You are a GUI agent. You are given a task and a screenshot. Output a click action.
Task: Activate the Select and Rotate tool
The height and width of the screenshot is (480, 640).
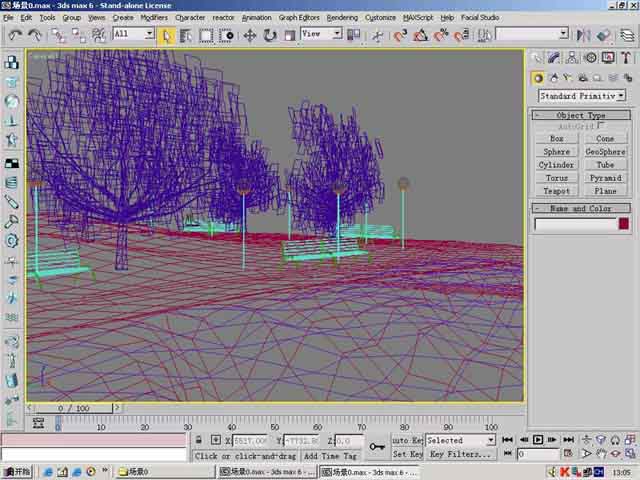pos(270,35)
